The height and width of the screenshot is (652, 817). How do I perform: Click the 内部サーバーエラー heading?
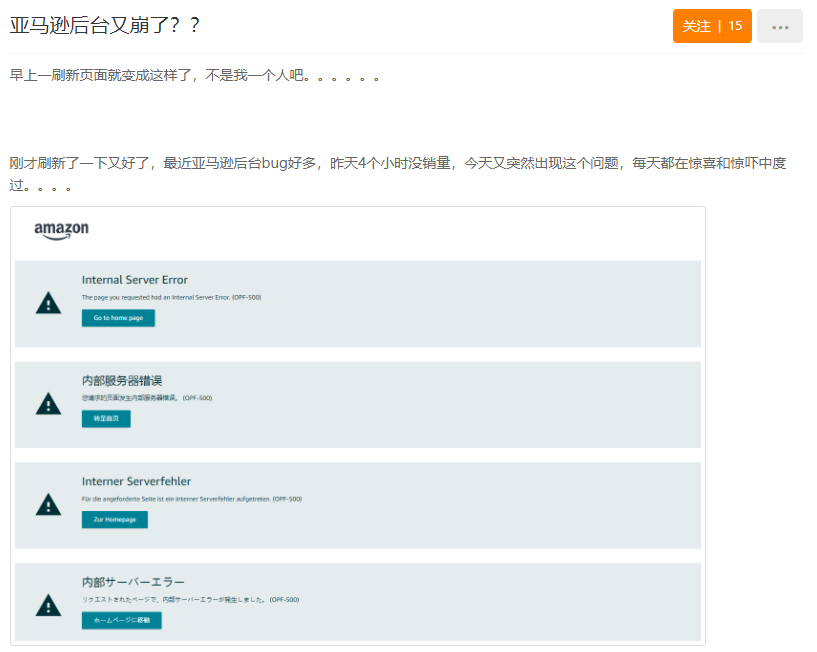[x=133, y=582]
